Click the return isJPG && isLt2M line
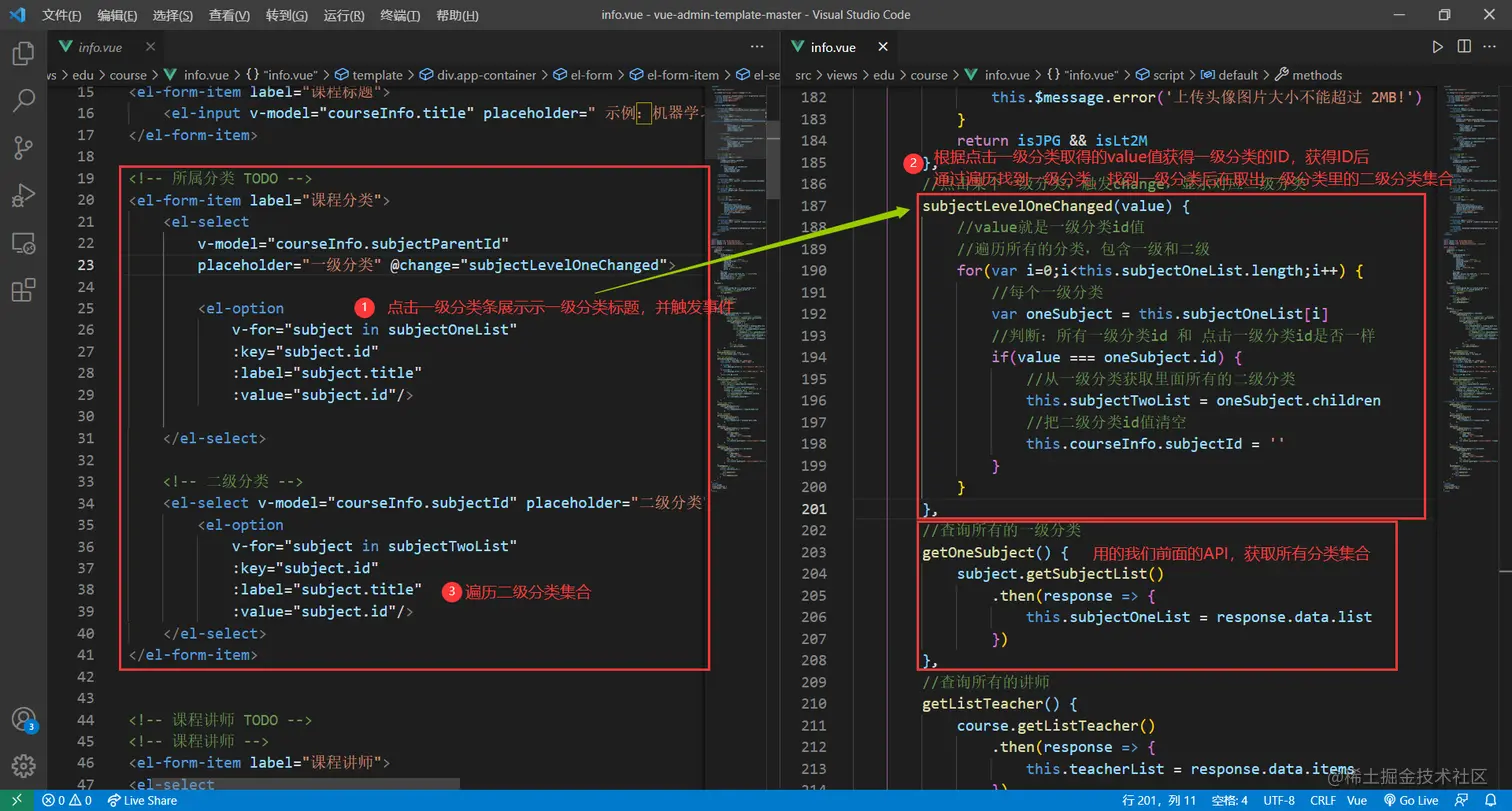1512x811 pixels. (1052, 141)
